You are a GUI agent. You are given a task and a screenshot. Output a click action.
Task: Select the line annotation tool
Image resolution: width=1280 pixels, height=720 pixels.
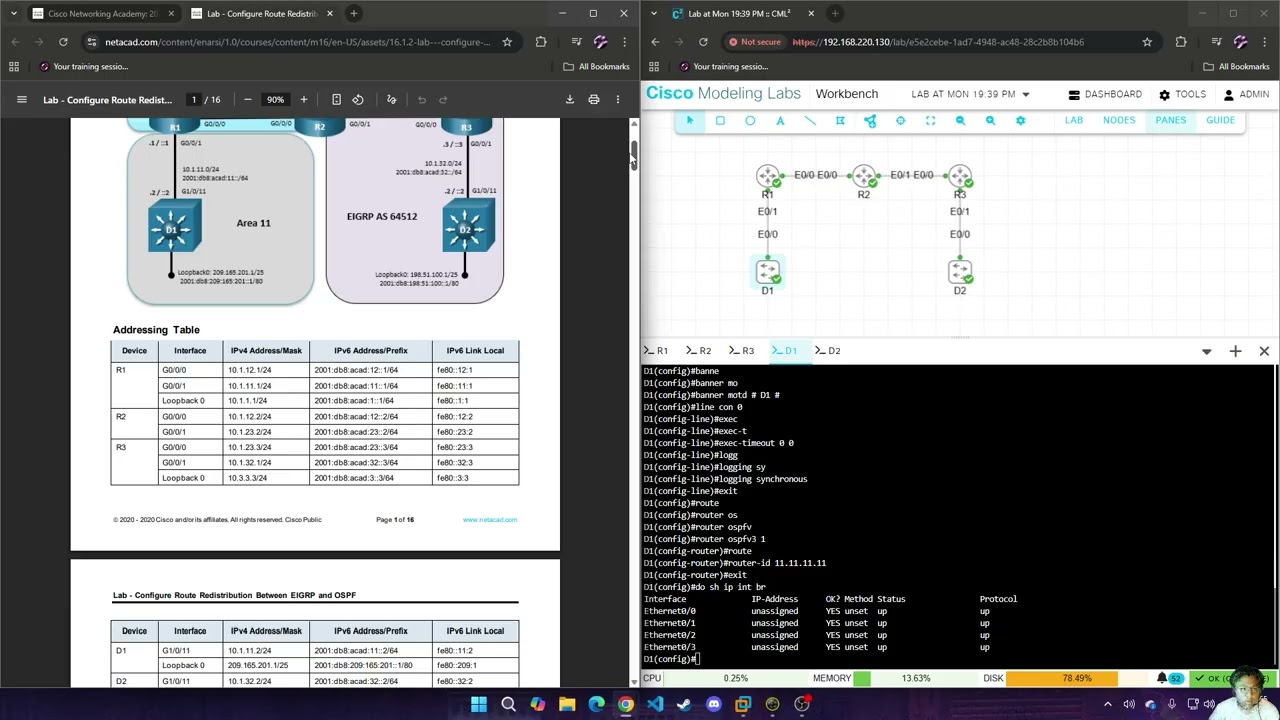pyautogui.click(x=810, y=120)
